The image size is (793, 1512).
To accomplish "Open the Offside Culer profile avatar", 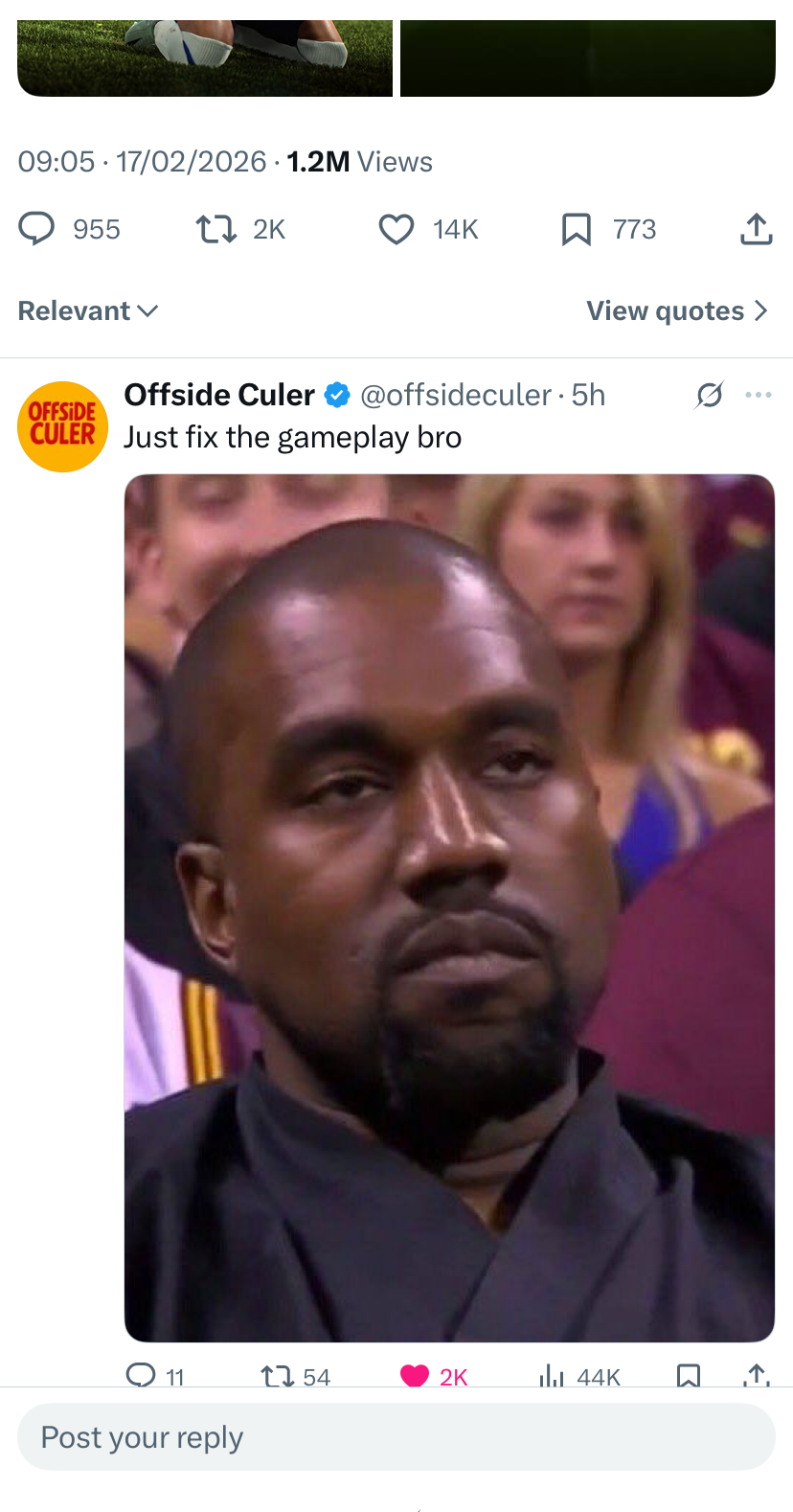I will pos(62,426).
